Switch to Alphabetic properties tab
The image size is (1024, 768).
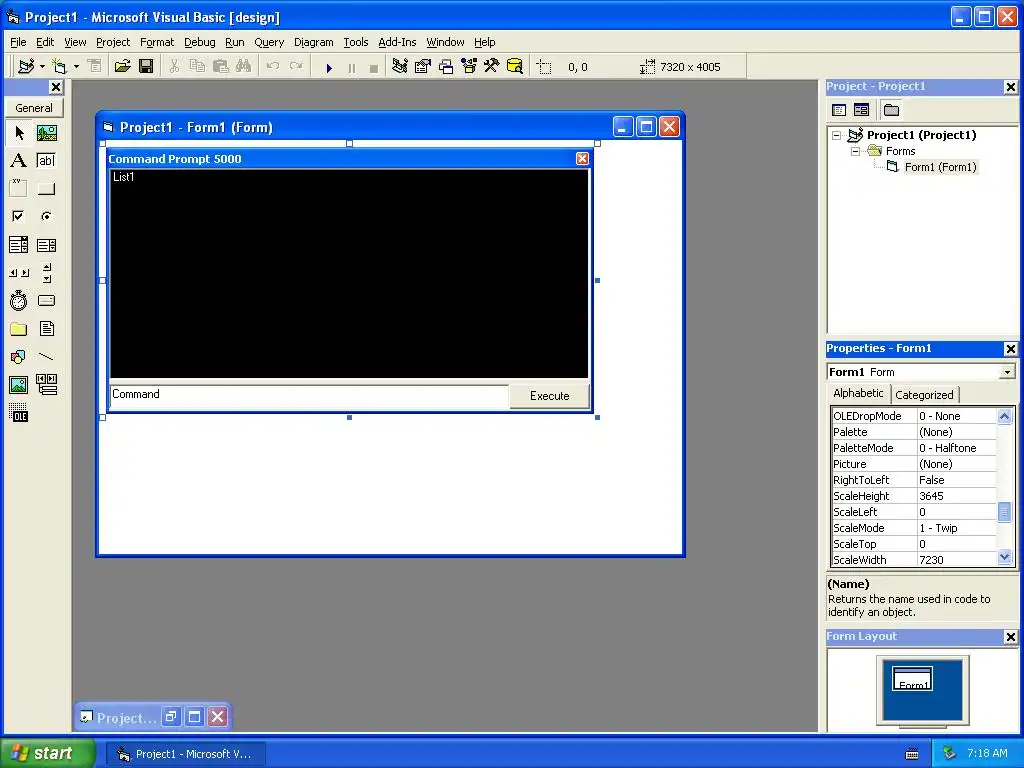pos(858,393)
